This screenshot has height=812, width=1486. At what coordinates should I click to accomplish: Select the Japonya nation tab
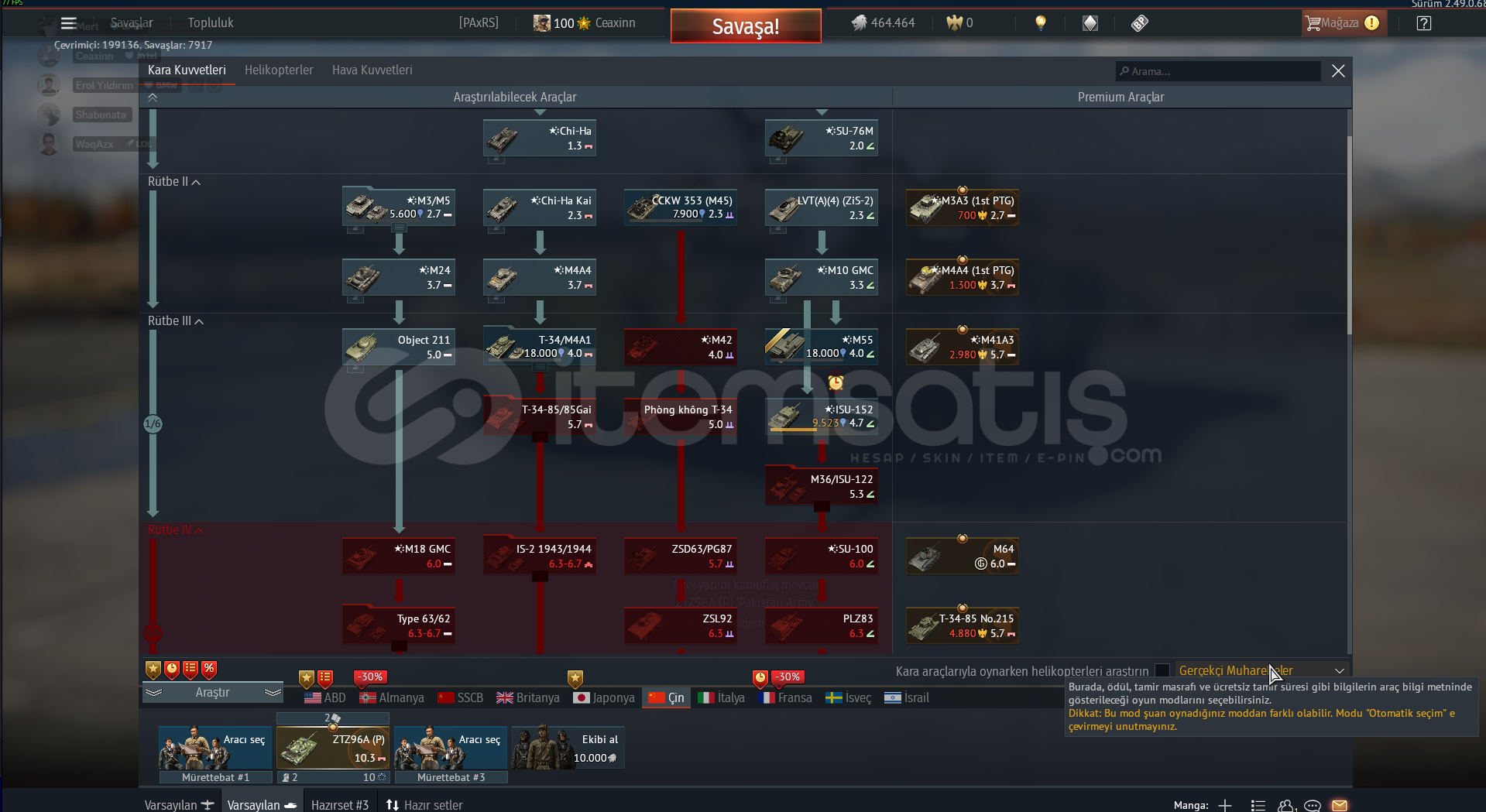604,698
